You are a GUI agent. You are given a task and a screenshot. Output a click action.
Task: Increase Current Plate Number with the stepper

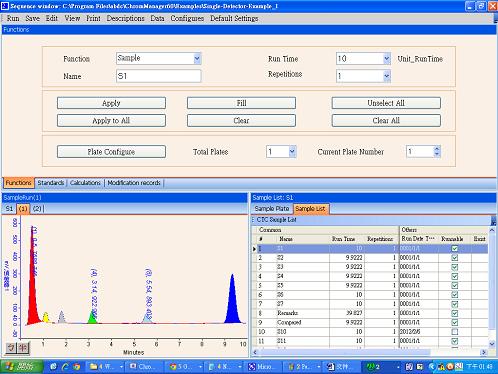click(x=437, y=149)
